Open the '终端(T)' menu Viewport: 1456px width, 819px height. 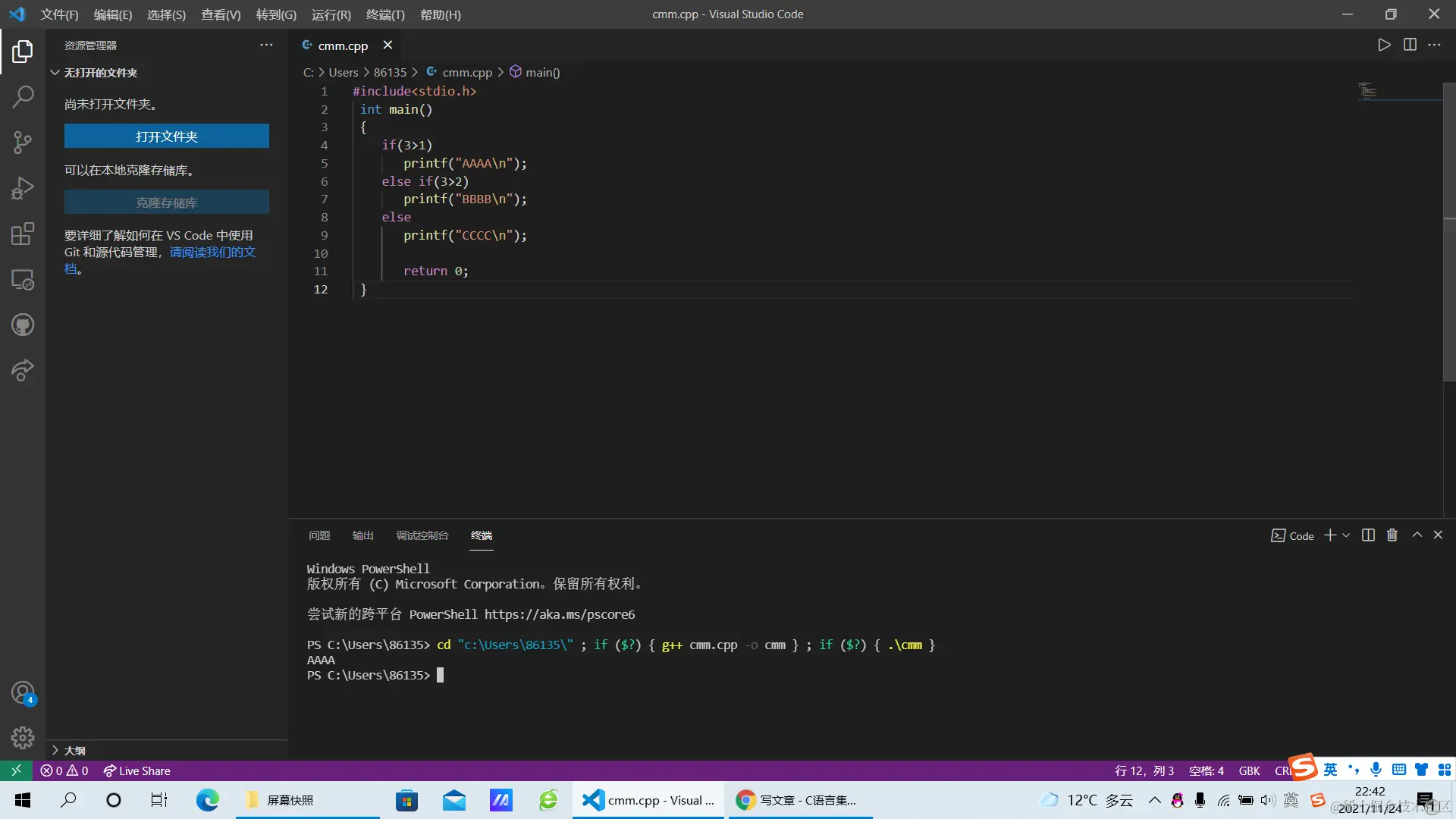coord(385,14)
